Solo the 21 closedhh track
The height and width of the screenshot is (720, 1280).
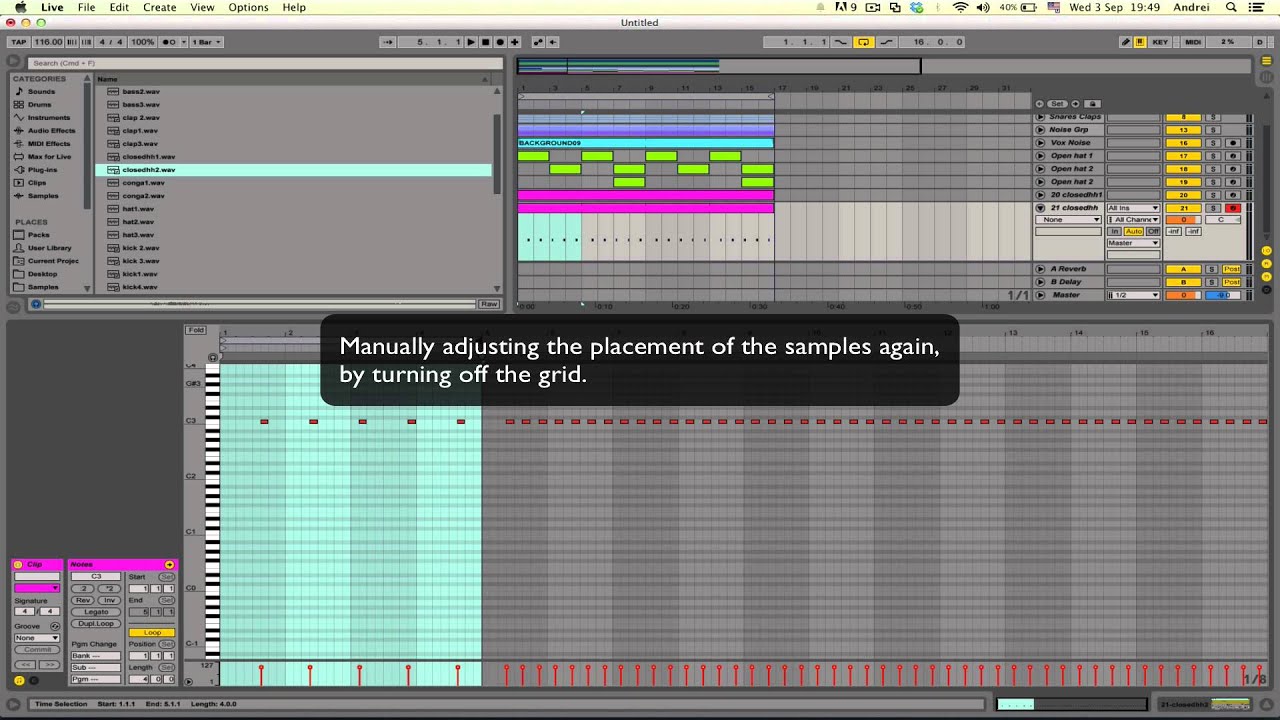click(x=1213, y=208)
